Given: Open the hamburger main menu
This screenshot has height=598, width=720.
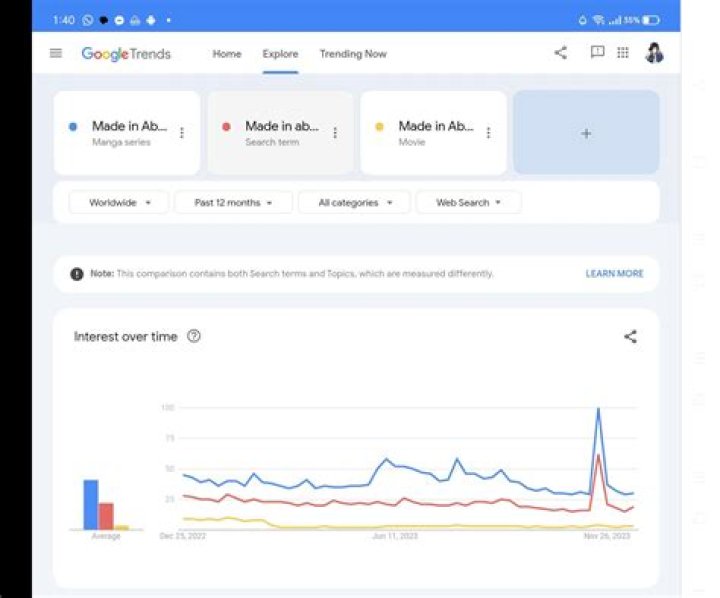Looking at the screenshot, I should (x=56, y=54).
